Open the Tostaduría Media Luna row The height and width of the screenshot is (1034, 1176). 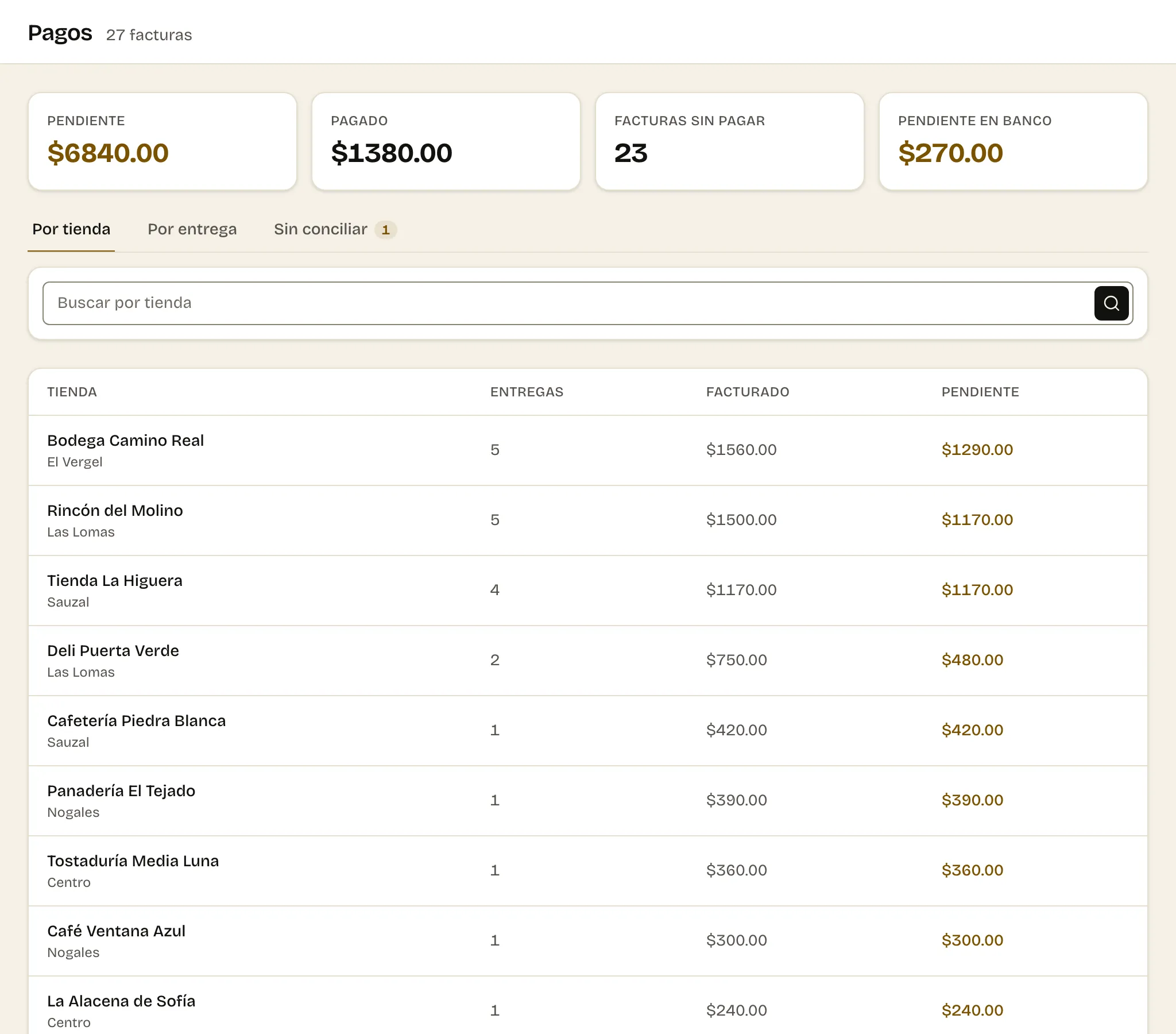(588, 871)
